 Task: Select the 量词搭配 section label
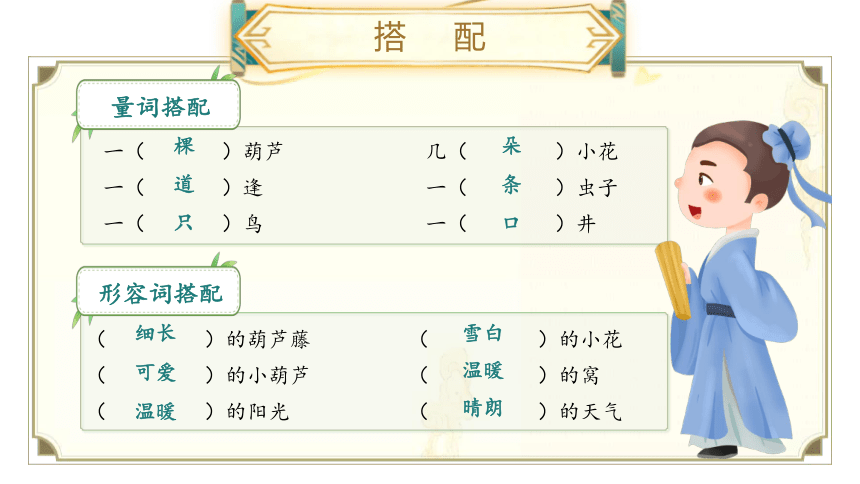tap(159, 105)
